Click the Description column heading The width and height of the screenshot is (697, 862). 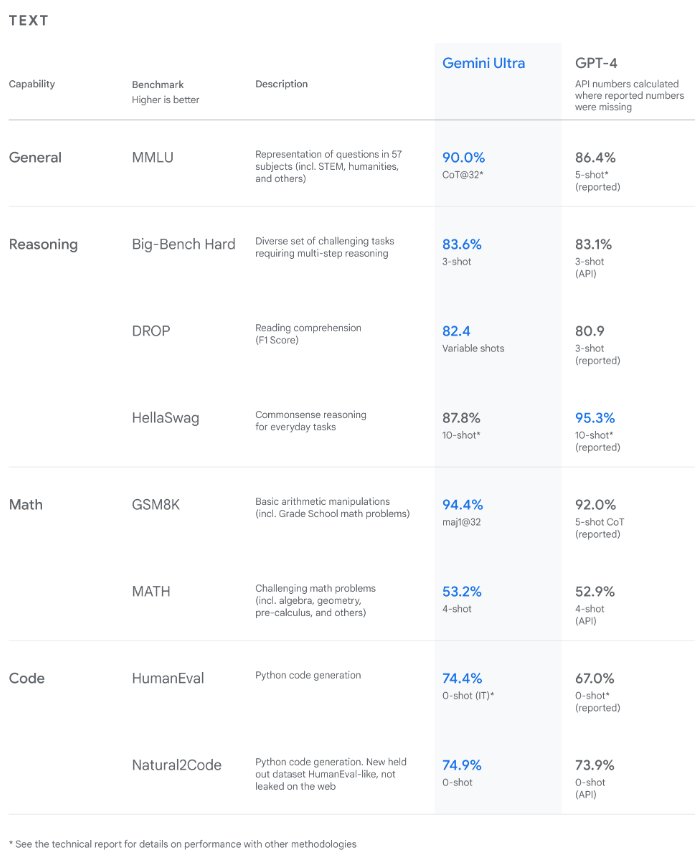[x=281, y=84]
